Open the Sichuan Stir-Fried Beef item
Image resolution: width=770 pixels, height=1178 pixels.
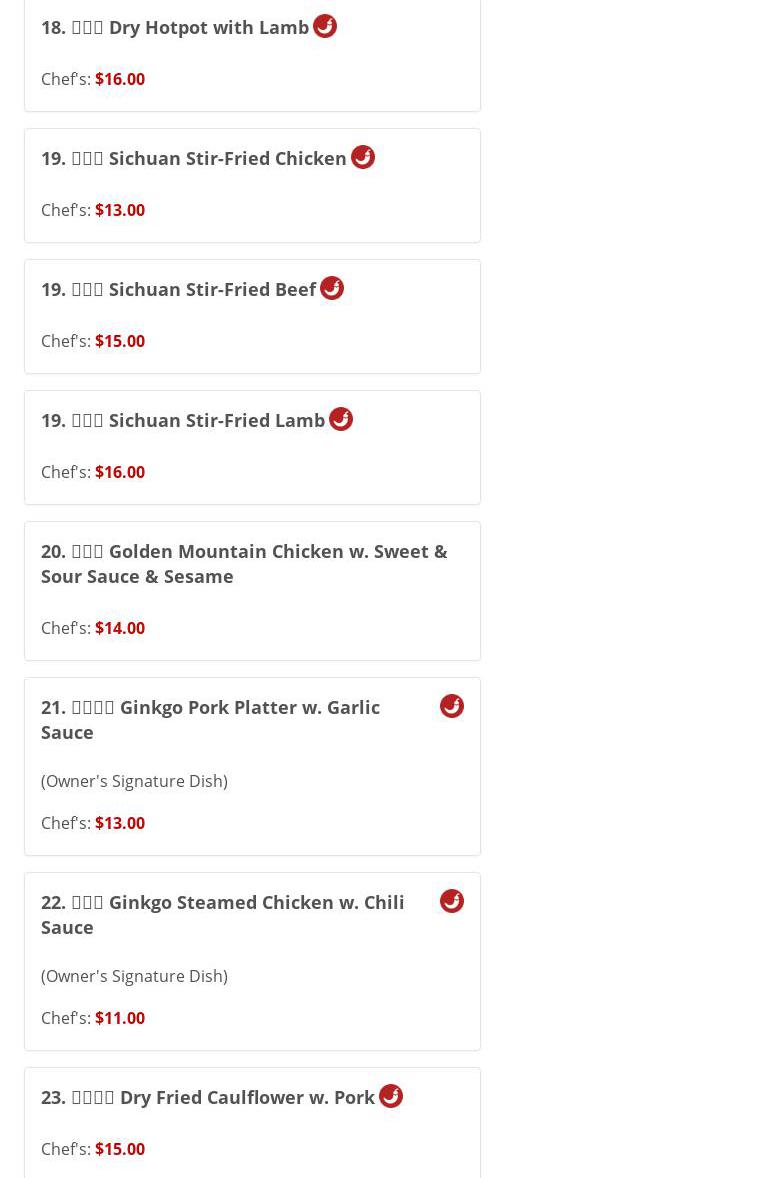(179, 289)
